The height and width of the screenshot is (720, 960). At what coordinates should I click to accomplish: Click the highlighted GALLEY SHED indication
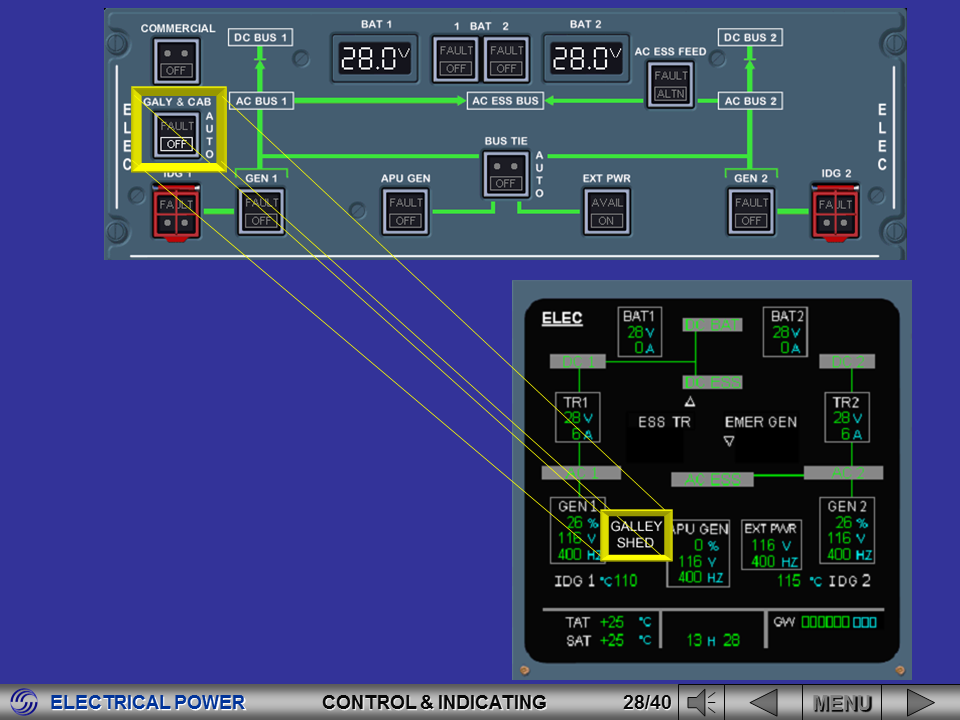(637, 533)
